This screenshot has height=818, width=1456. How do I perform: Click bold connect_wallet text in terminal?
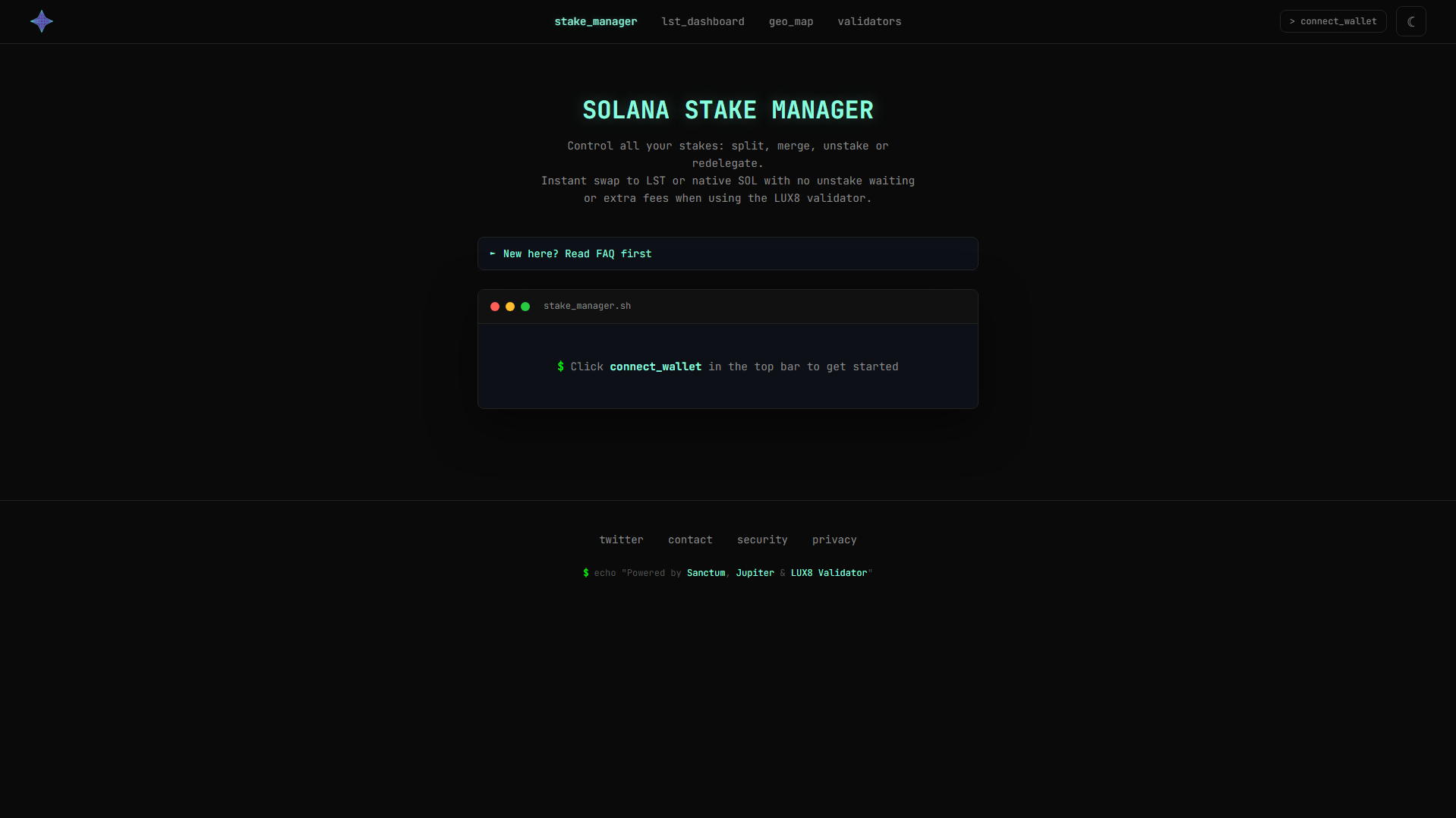[x=656, y=367]
